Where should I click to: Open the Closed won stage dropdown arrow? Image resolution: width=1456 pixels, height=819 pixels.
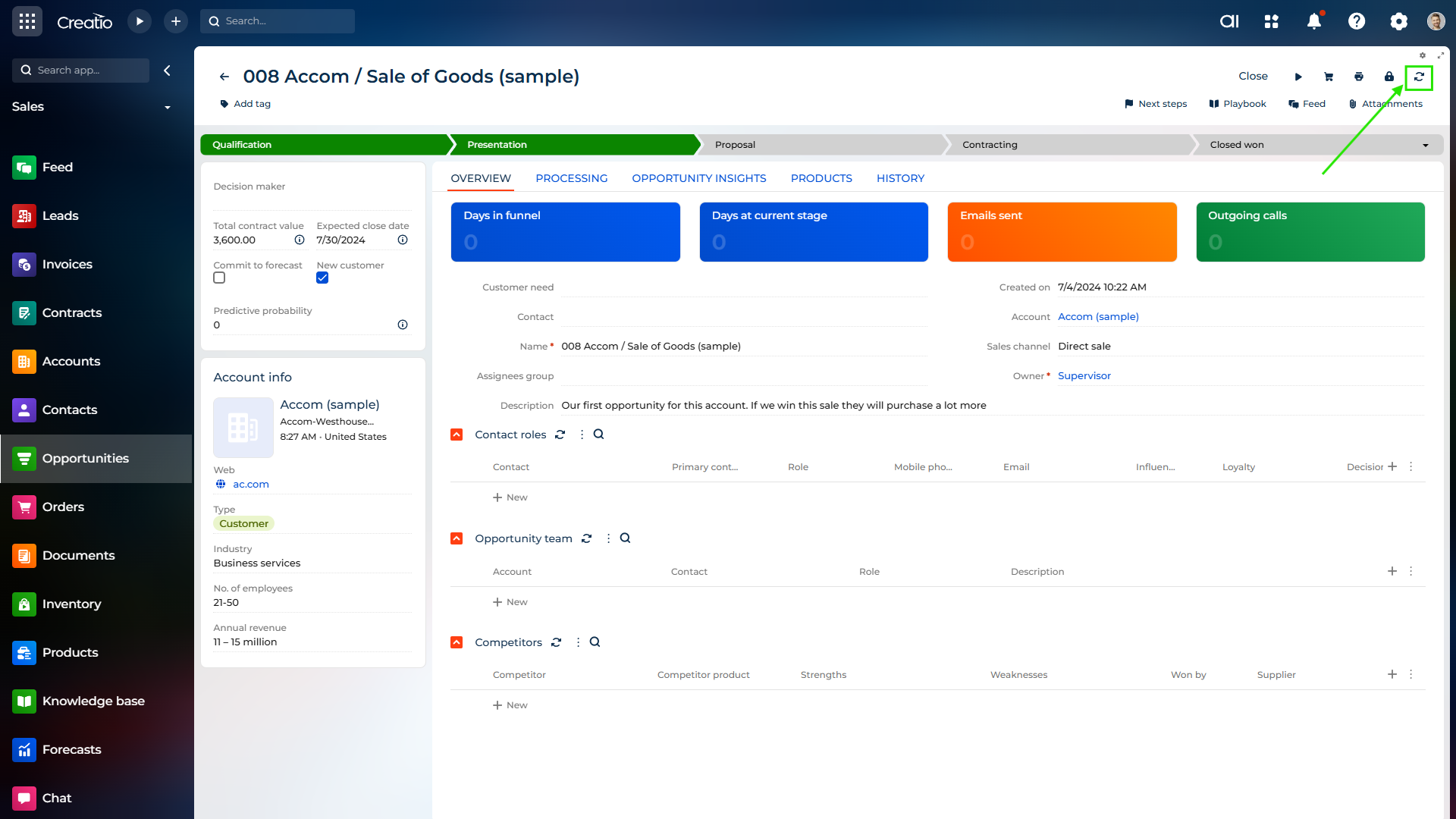tap(1426, 145)
